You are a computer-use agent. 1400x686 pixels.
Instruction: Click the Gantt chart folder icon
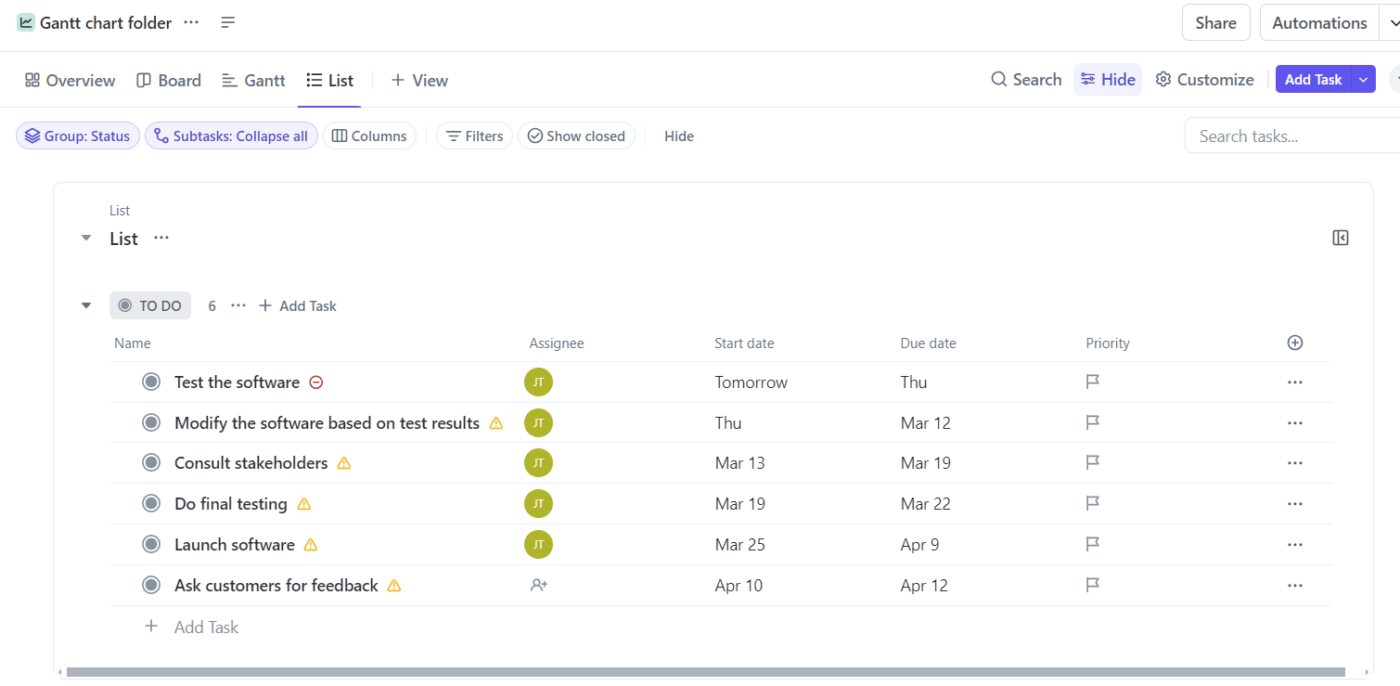click(26, 22)
